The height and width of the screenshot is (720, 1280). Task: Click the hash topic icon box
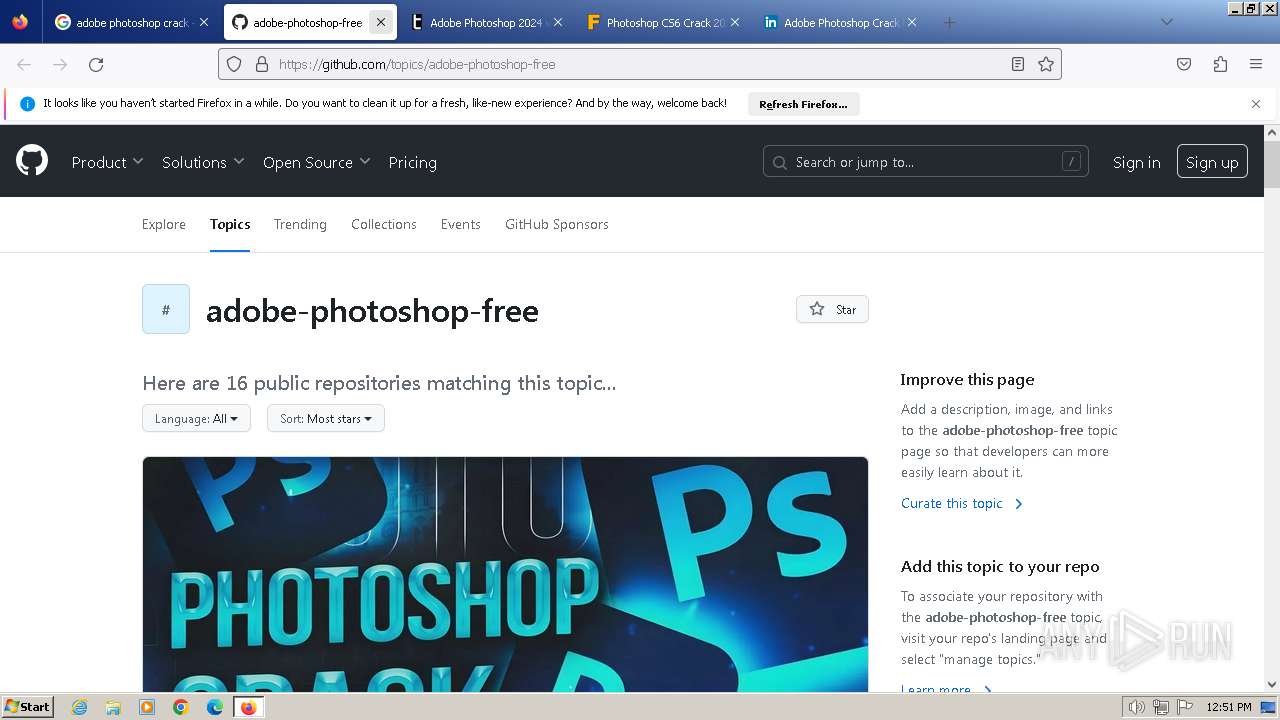click(x=166, y=309)
